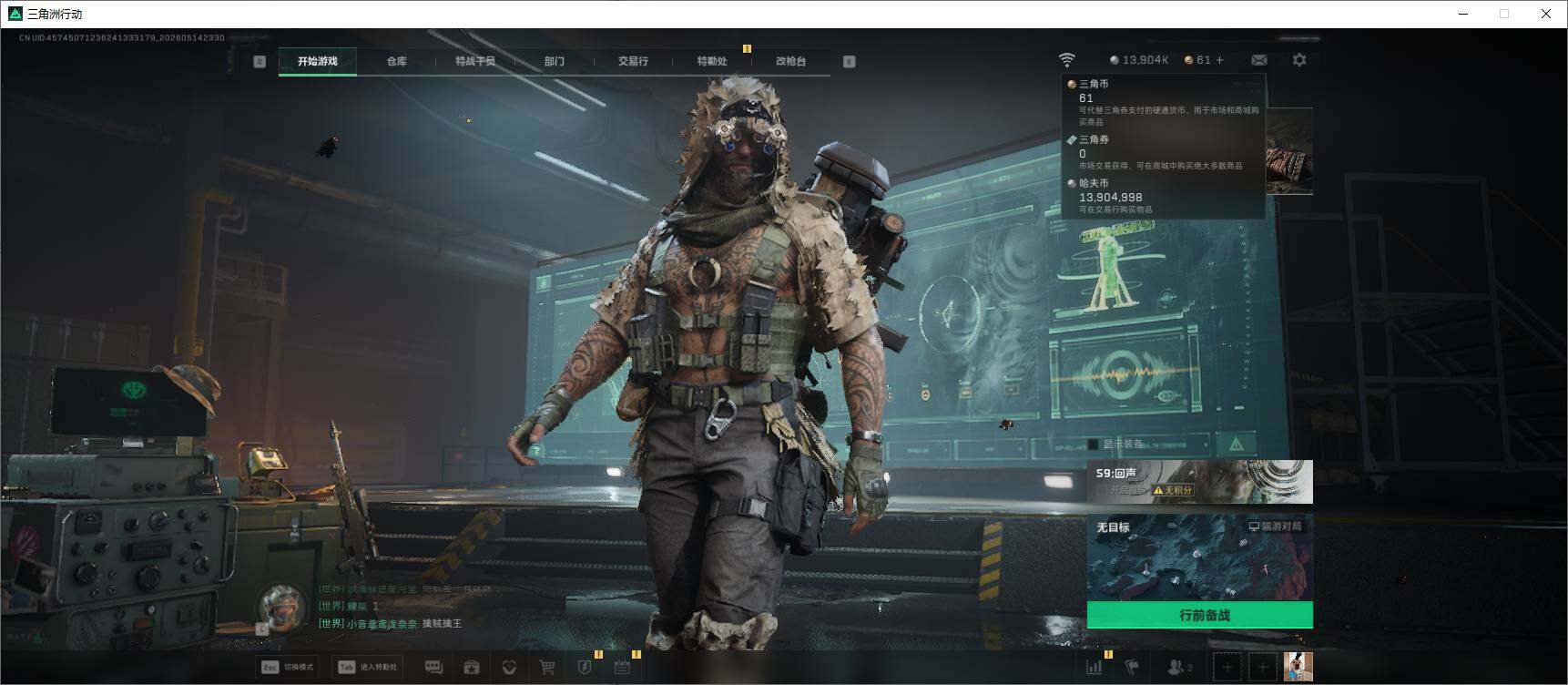This screenshot has height=685, width=1568.
Task: Click the world chat message from 小音豪戏浅奈奈
Action: pyautogui.click(x=390, y=624)
